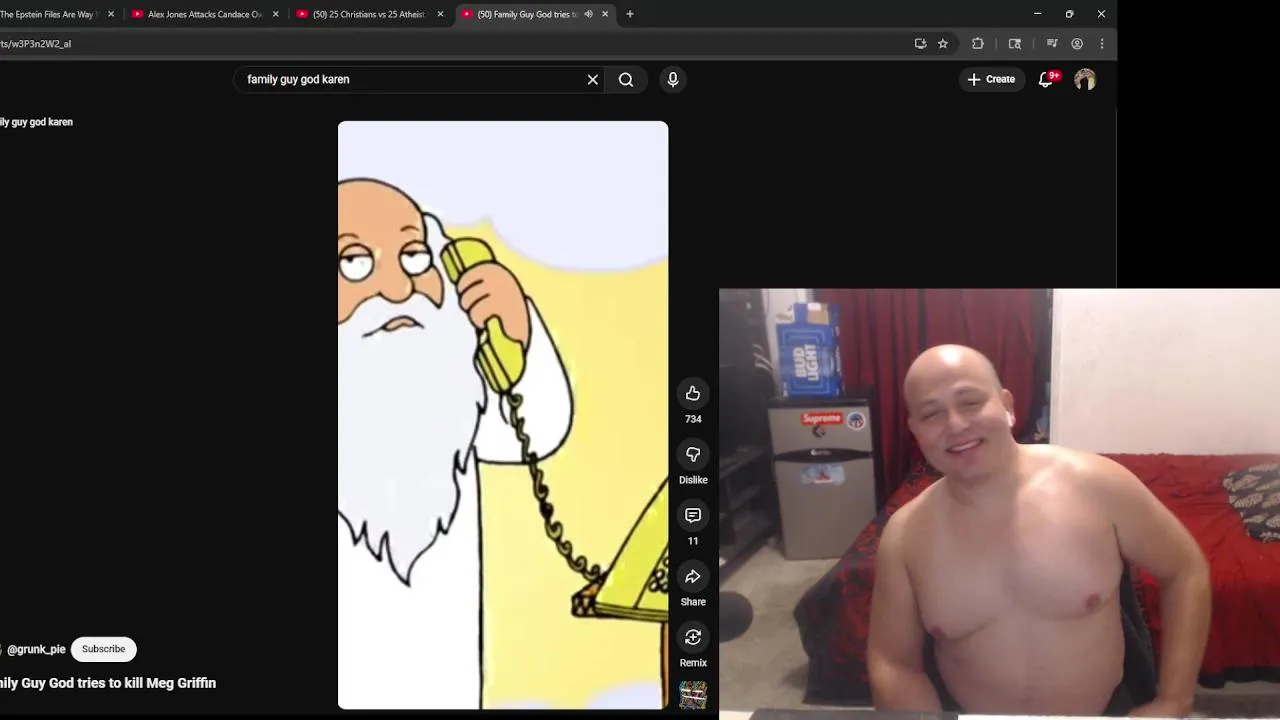Close the '25 Christians vs 25 Atheist' tab
Image resolution: width=1280 pixels, height=720 pixels.
[x=440, y=14]
